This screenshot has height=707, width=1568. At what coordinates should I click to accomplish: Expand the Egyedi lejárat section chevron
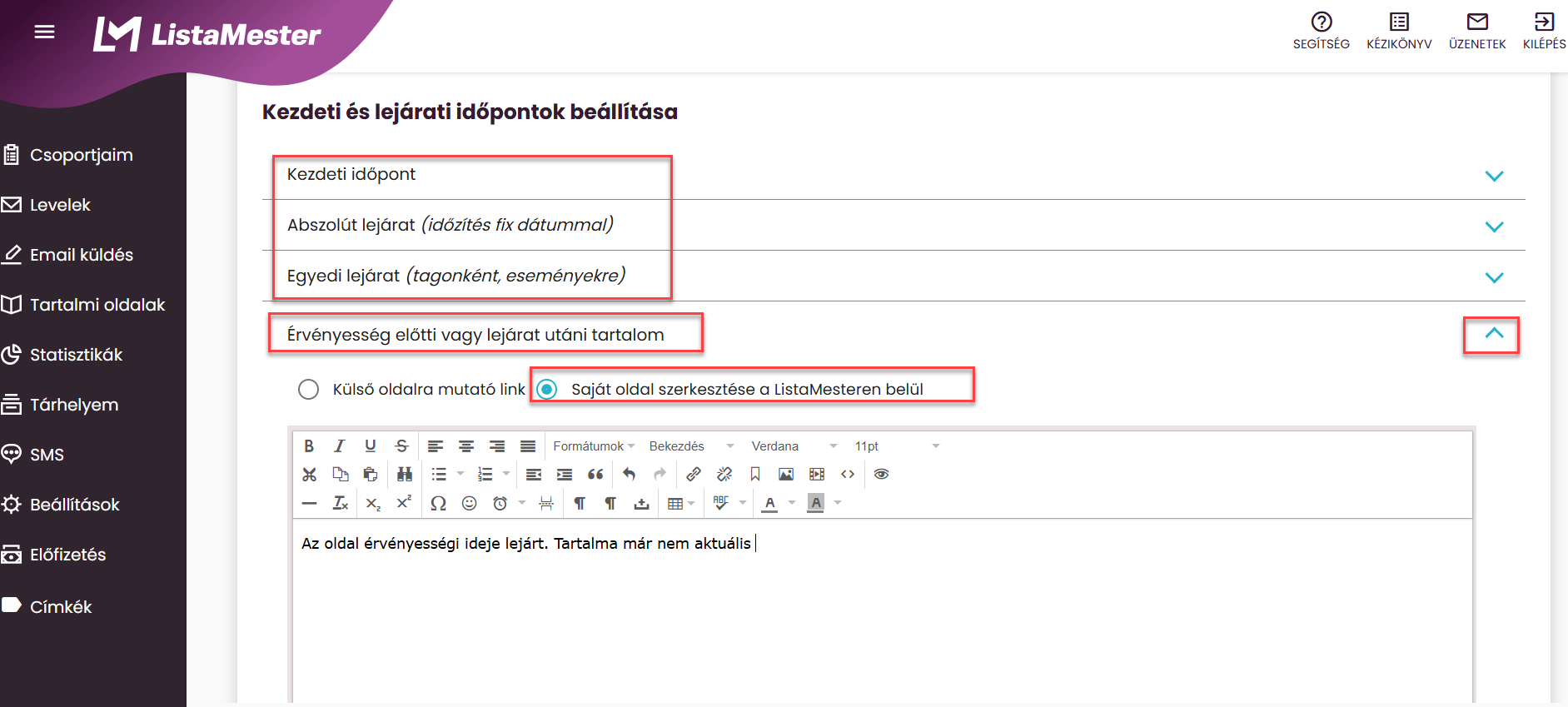pyautogui.click(x=1494, y=277)
